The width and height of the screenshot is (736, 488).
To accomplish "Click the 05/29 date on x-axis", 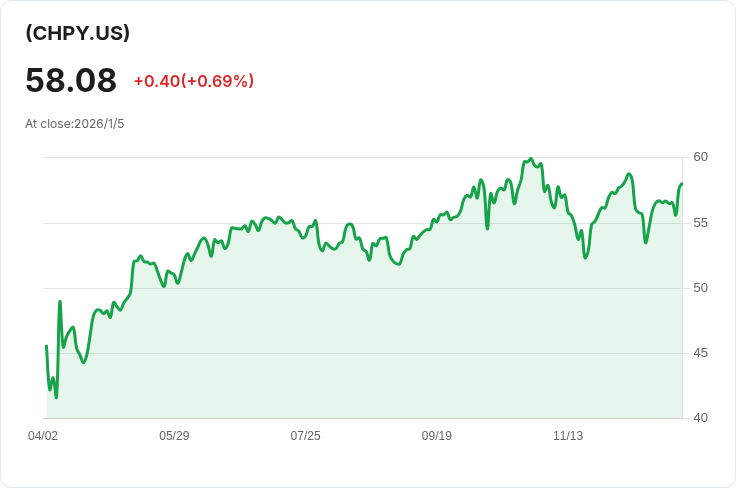I will coord(174,436).
